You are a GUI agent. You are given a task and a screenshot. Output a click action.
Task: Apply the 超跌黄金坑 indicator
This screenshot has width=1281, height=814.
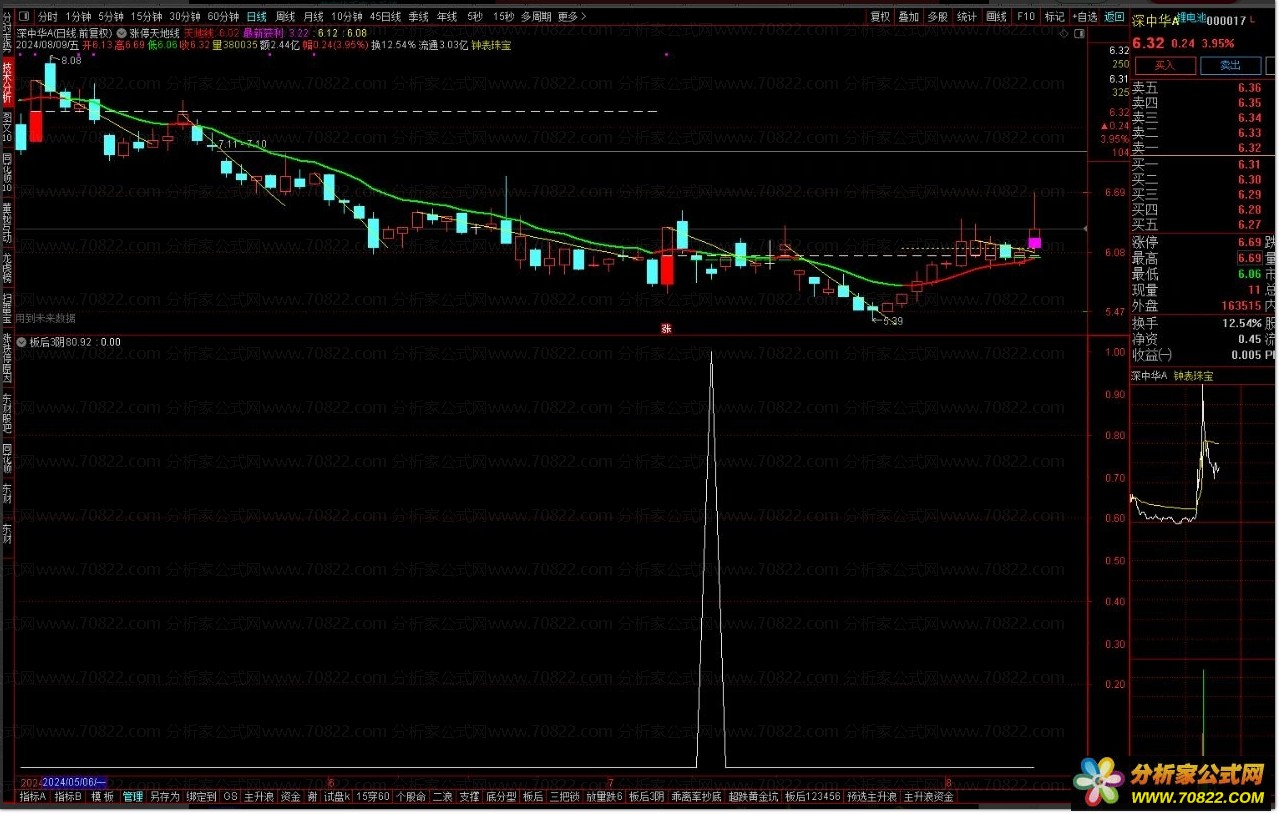[753, 797]
